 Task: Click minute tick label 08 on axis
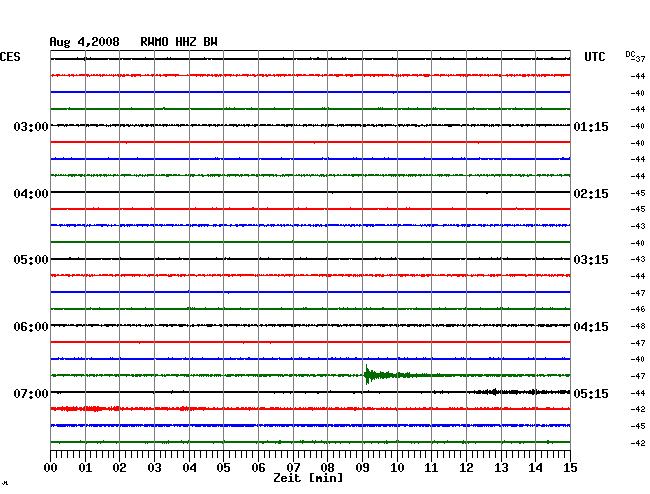327,467
